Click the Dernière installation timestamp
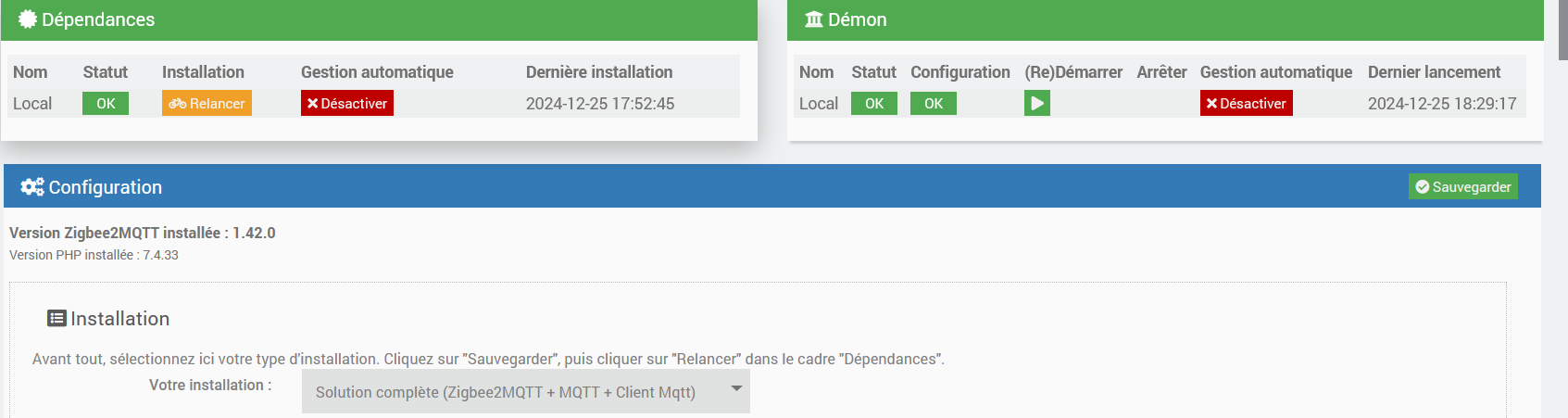 (600, 104)
